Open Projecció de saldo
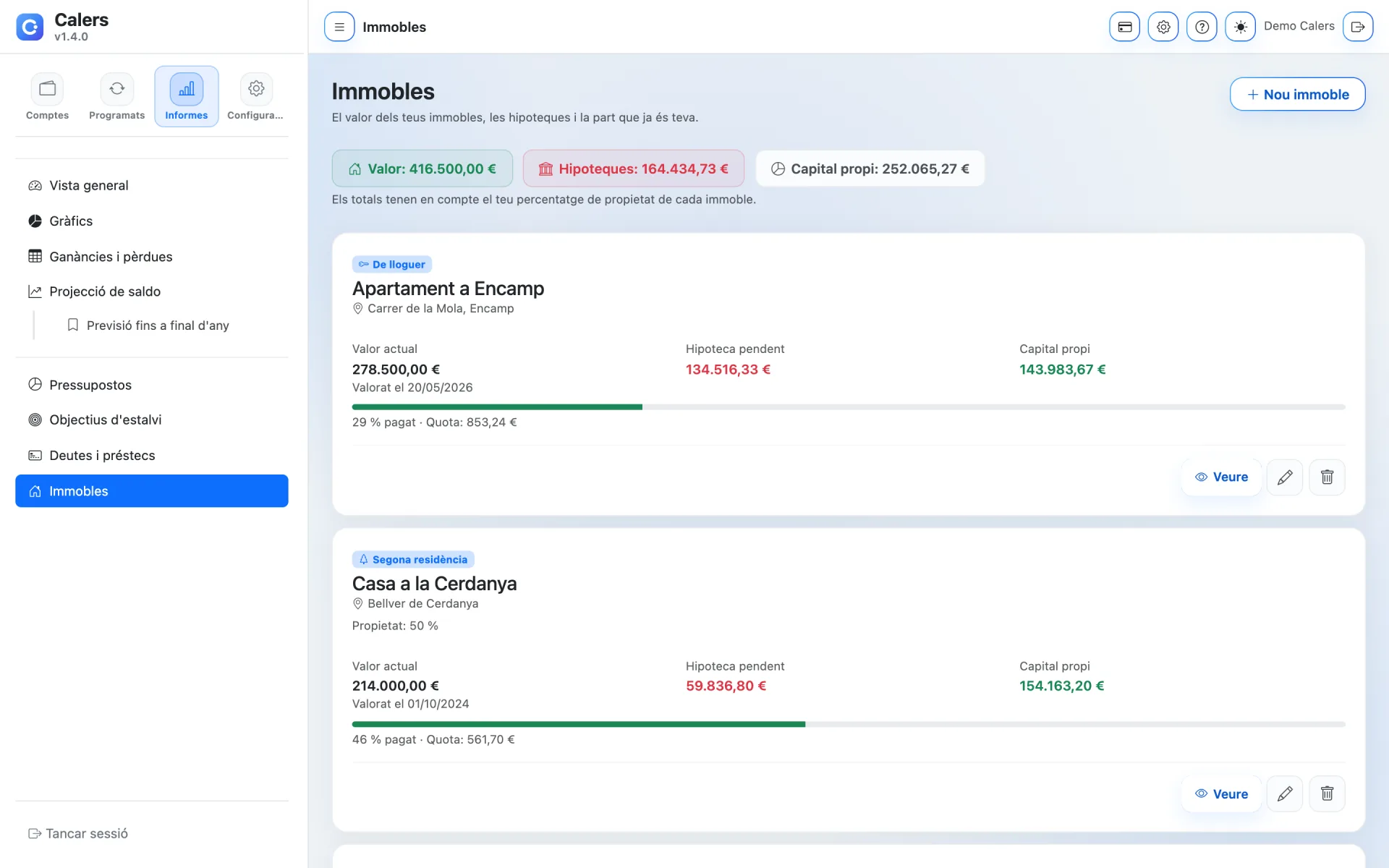The width and height of the screenshot is (1389, 868). [152, 292]
